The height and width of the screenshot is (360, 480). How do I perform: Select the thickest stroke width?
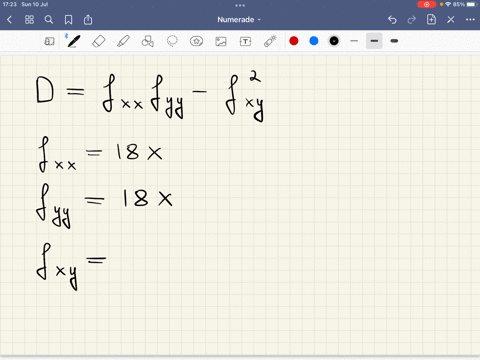(x=394, y=41)
